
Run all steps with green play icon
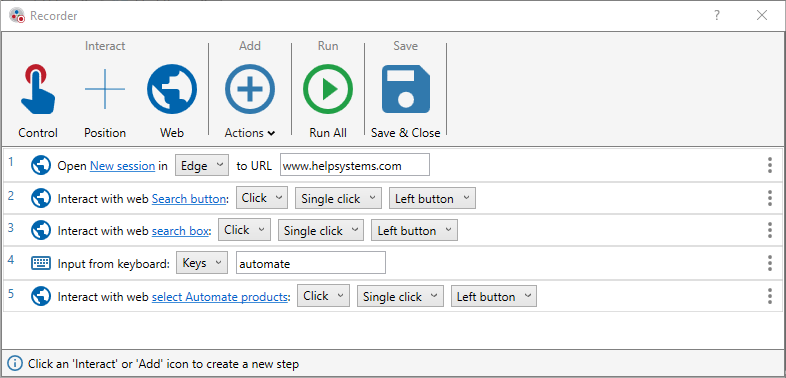point(328,89)
